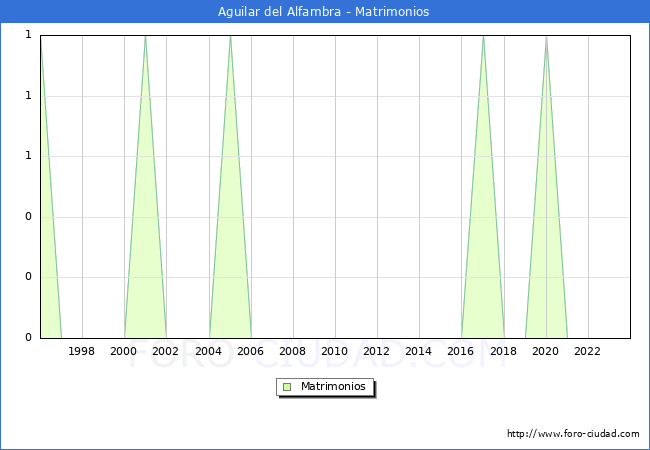The width and height of the screenshot is (650, 450).
Task: Click the 2012 x-axis label
Action: point(377,351)
